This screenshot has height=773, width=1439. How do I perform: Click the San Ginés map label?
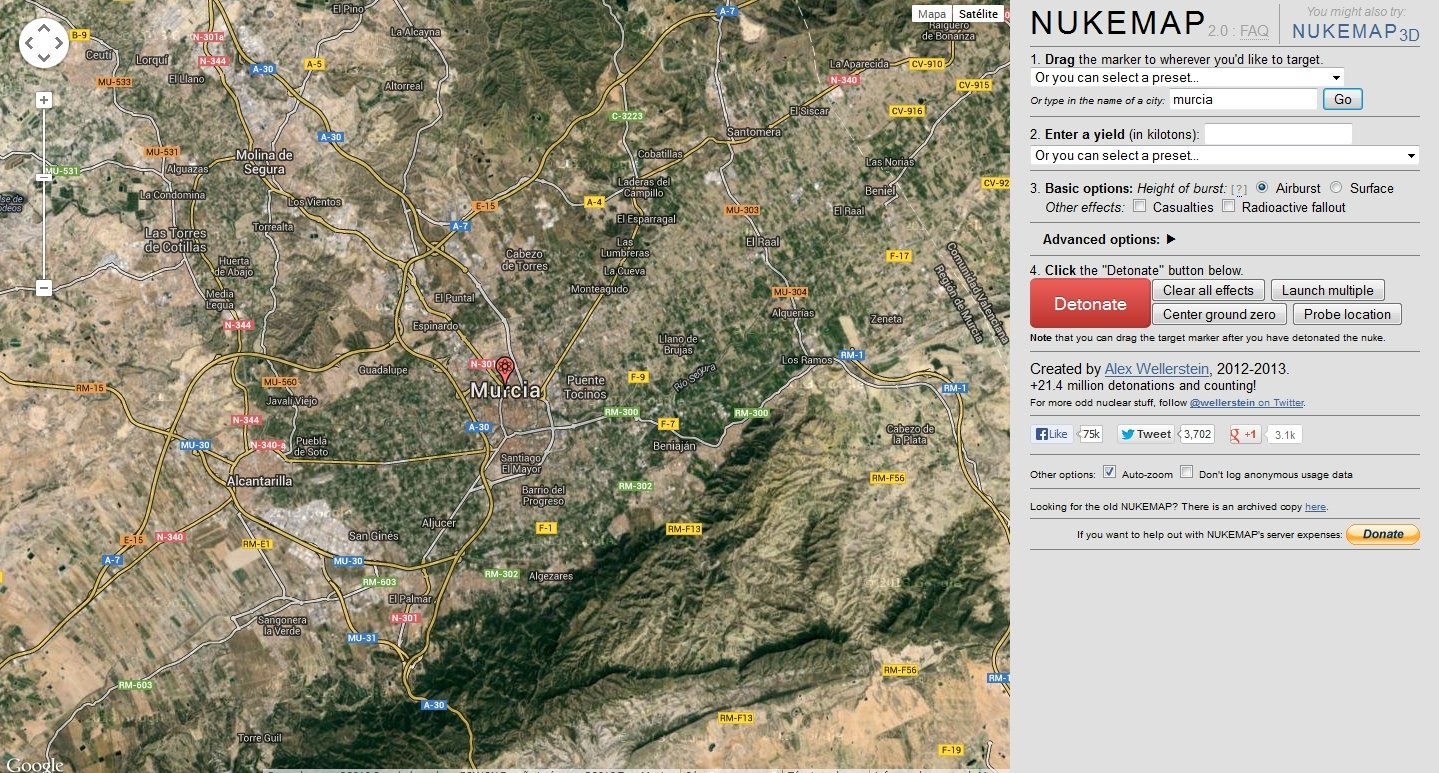373,536
